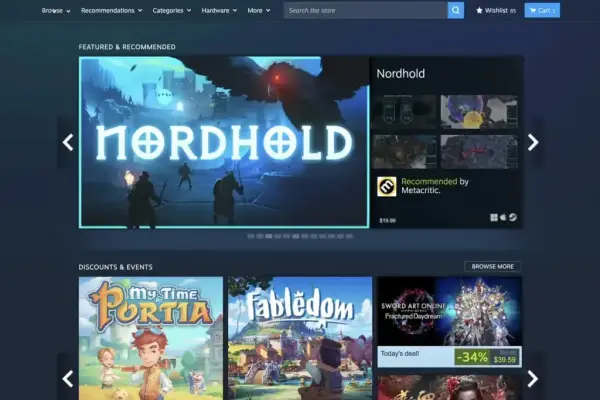600x400 pixels.
Task: Click the Metacritic logo icon
Action: (386, 186)
